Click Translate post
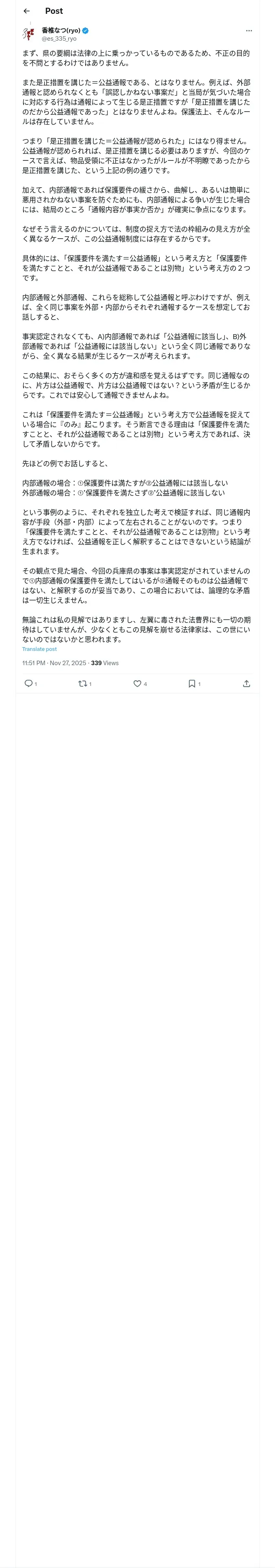Image resolution: width=275 pixels, height=1568 pixels. pyautogui.click(x=40, y=650)
